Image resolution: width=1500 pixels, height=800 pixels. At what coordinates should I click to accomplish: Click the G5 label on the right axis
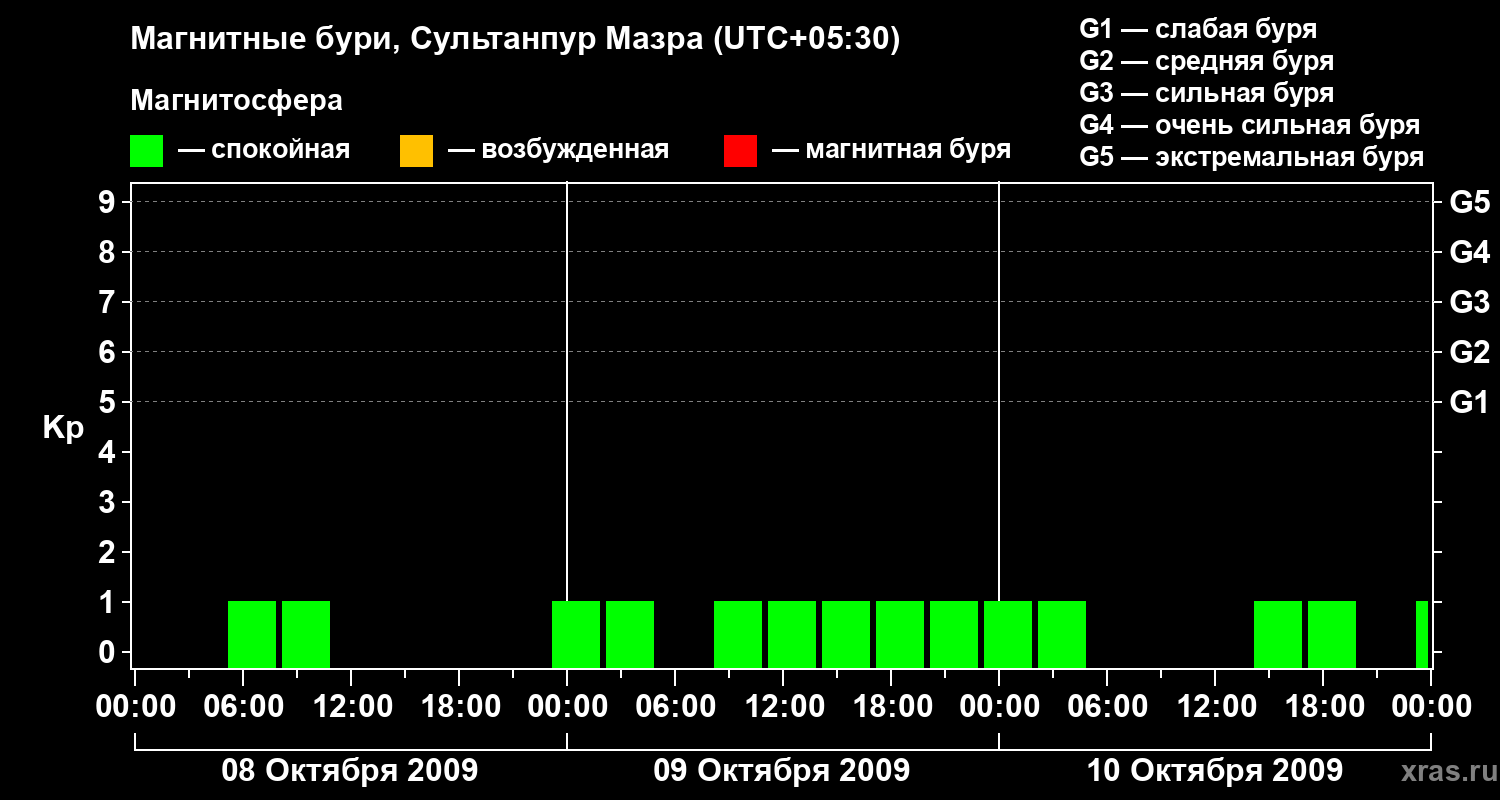click(x=1469, y=203)
